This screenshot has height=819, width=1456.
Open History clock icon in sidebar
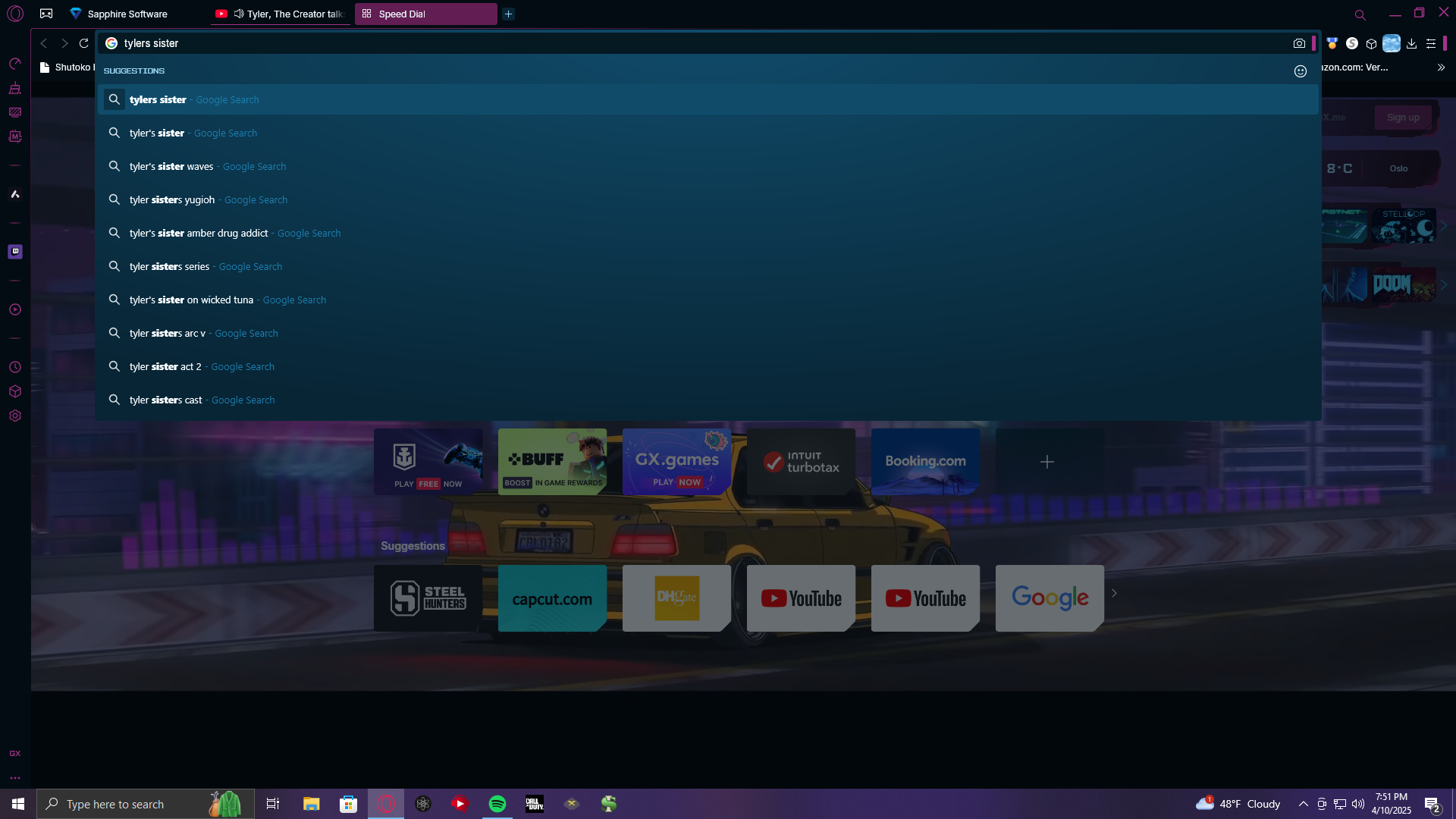[14, 367]
